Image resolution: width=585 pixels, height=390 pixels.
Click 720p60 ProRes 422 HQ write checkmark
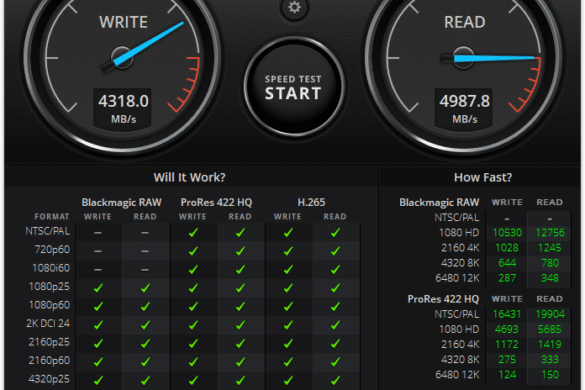click(193, 251)
